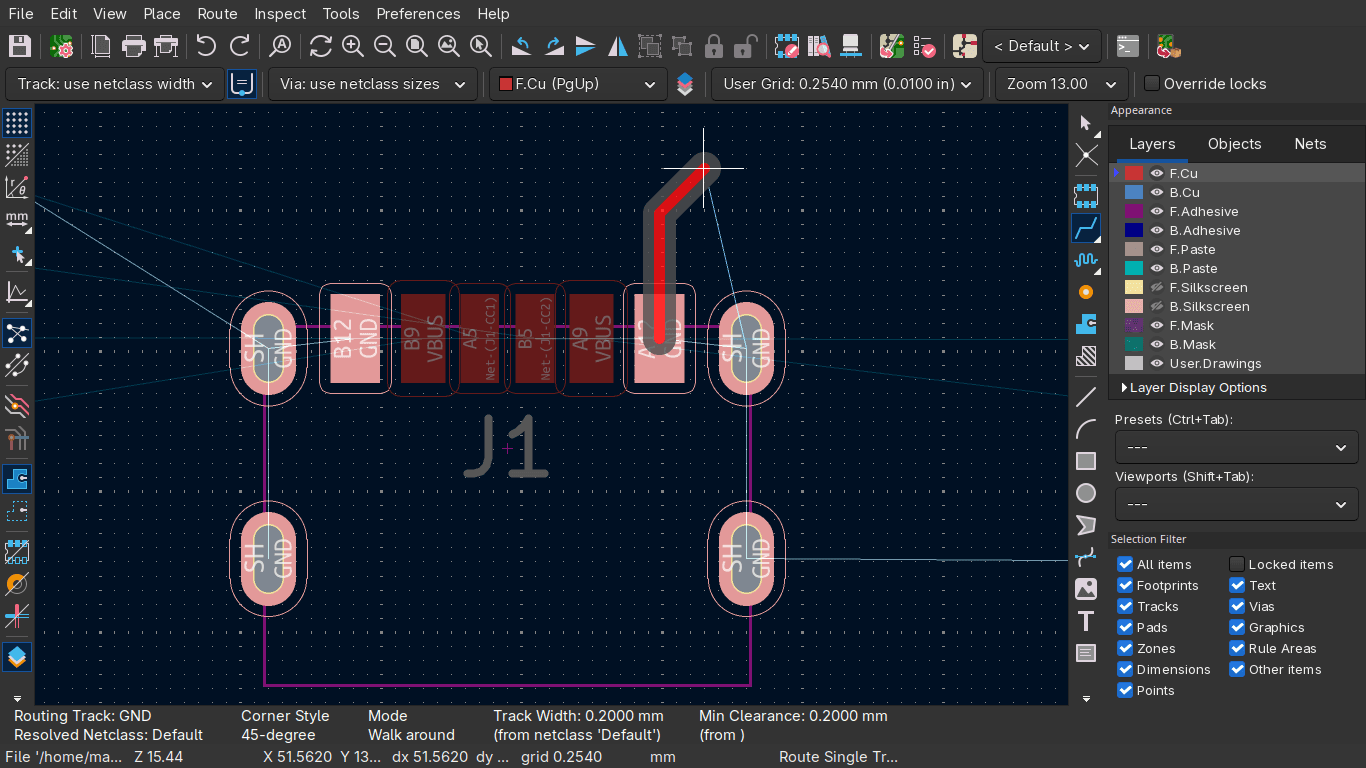
Task: Show the F.Silkscreen layer
Action: point(1157,288)
